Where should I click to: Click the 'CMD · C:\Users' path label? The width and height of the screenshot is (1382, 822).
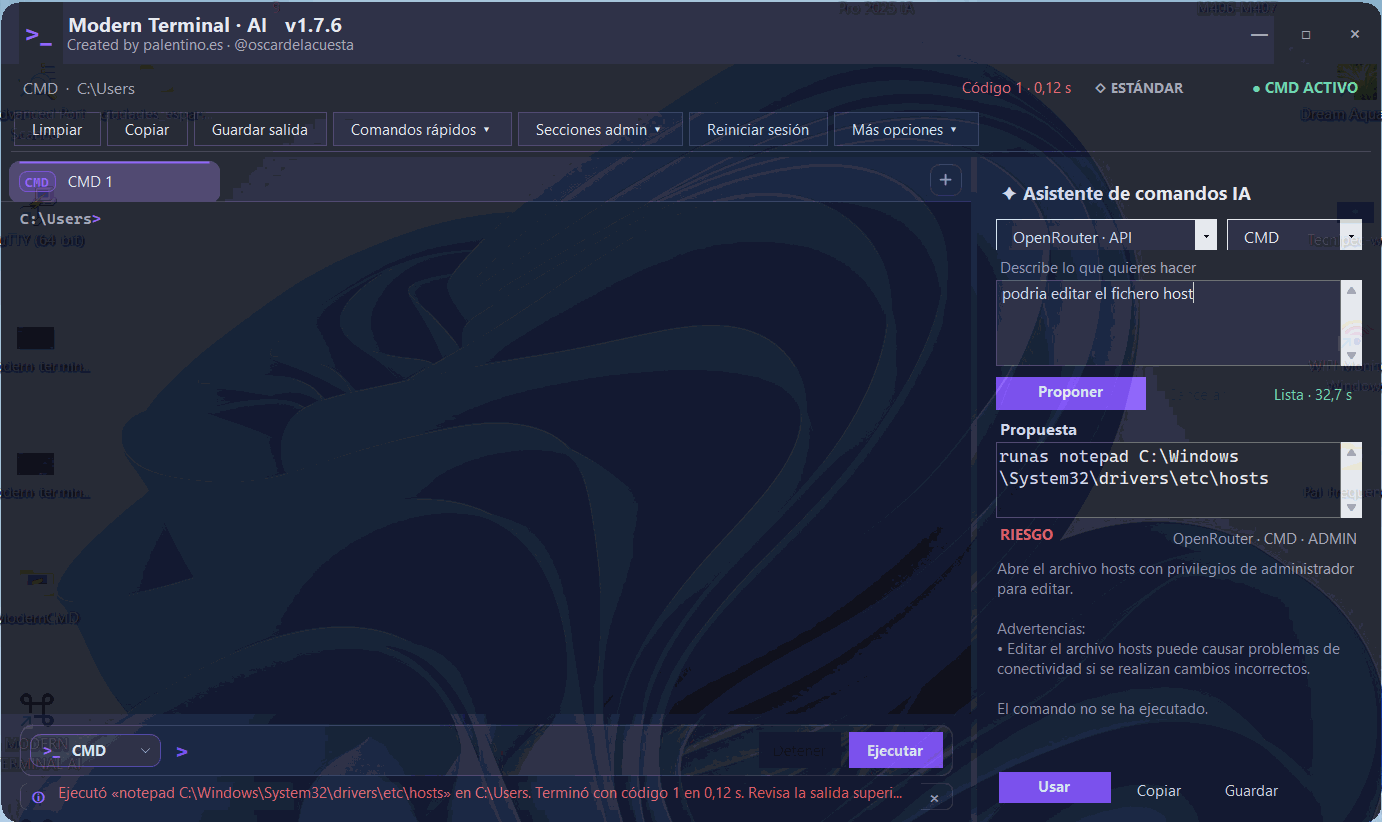79,89
